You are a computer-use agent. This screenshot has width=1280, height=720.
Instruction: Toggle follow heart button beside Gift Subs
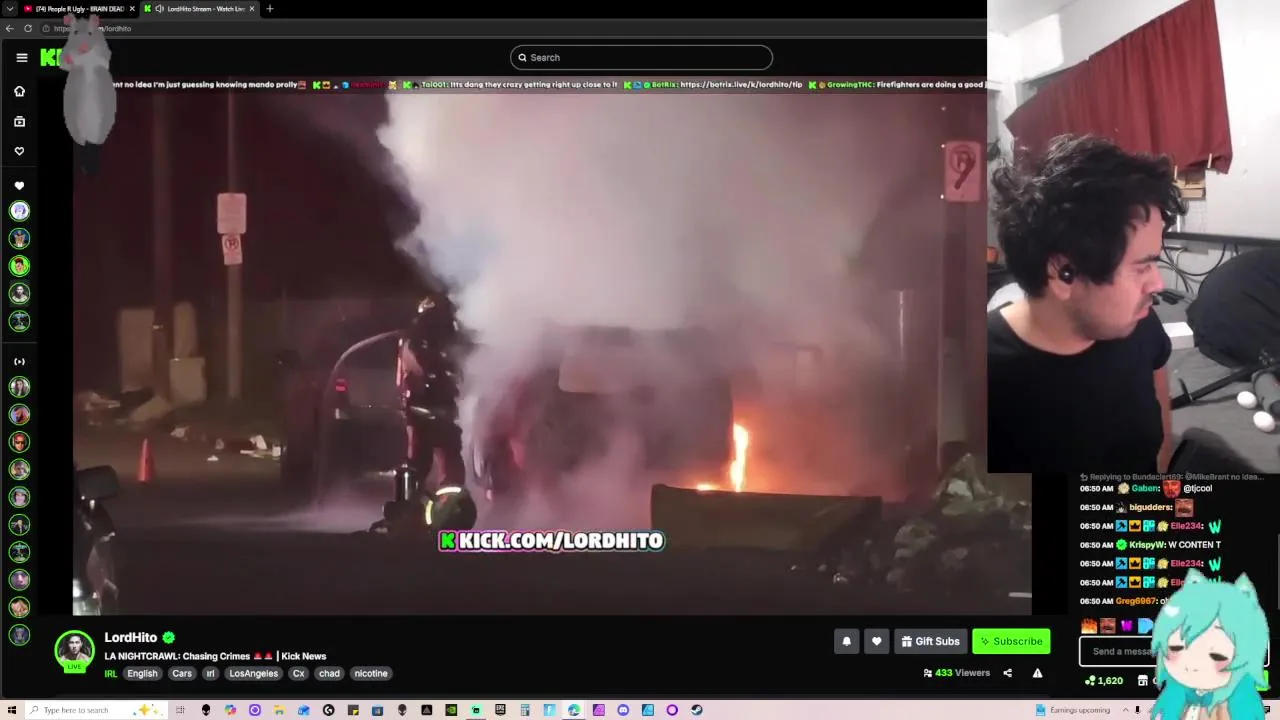click(x=876, y=641)
